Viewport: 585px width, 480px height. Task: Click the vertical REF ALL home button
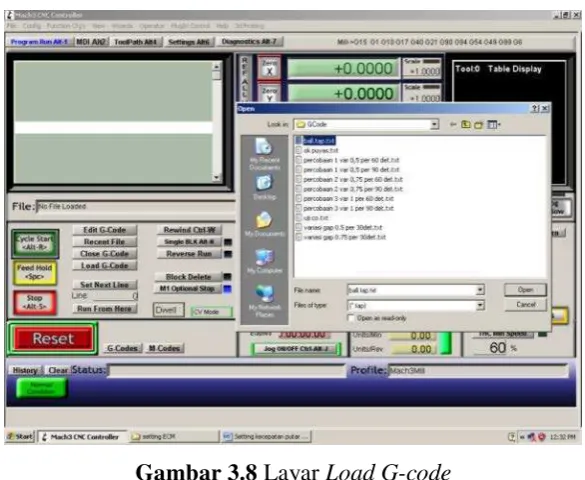pyautogui.click(x=245, y=78)
